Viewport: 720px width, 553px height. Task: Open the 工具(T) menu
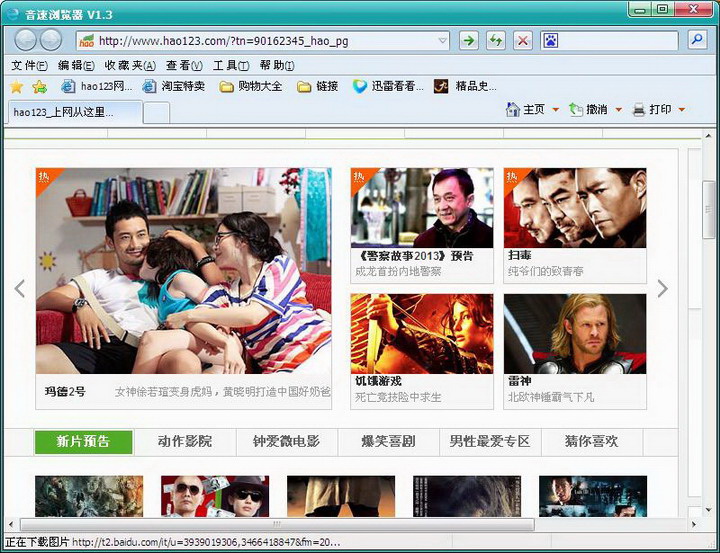(x=231, y=66)
